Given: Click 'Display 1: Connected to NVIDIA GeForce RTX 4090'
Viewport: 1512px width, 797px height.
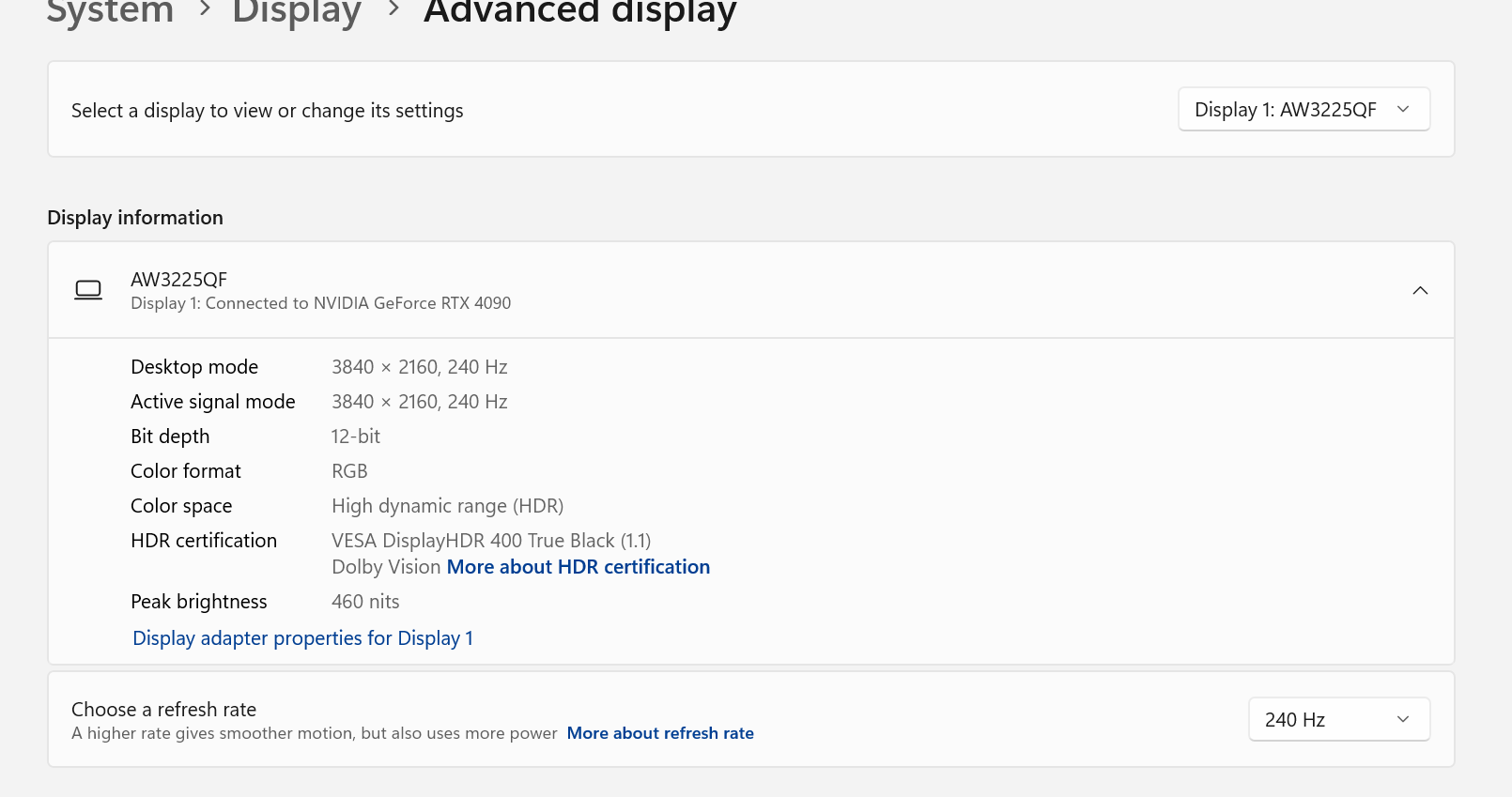Looking at the screenshot, I should coord(321,303).
